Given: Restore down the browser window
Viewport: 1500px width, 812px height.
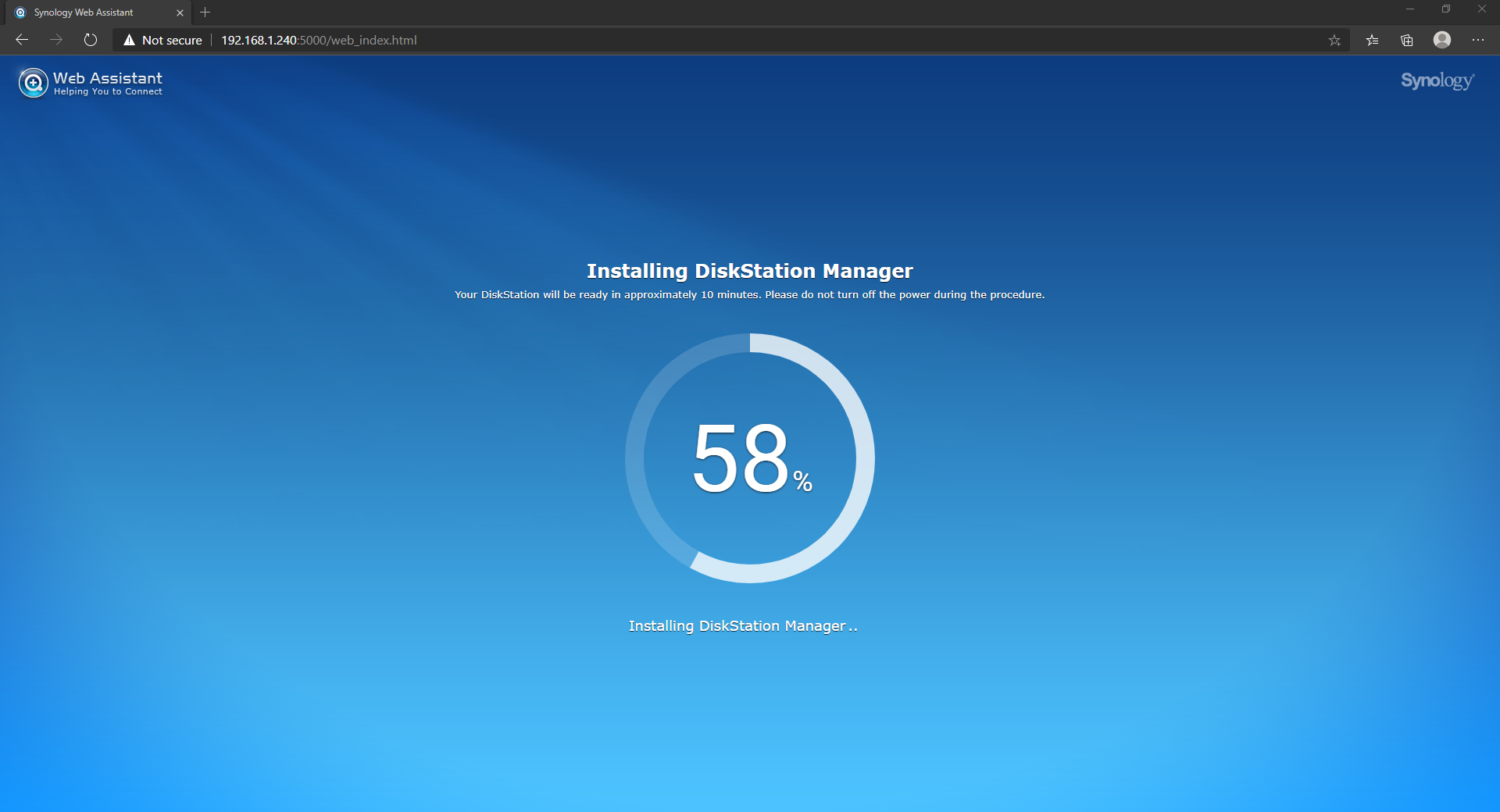Looking at the screenshot, I should (x=1446, y=9).
